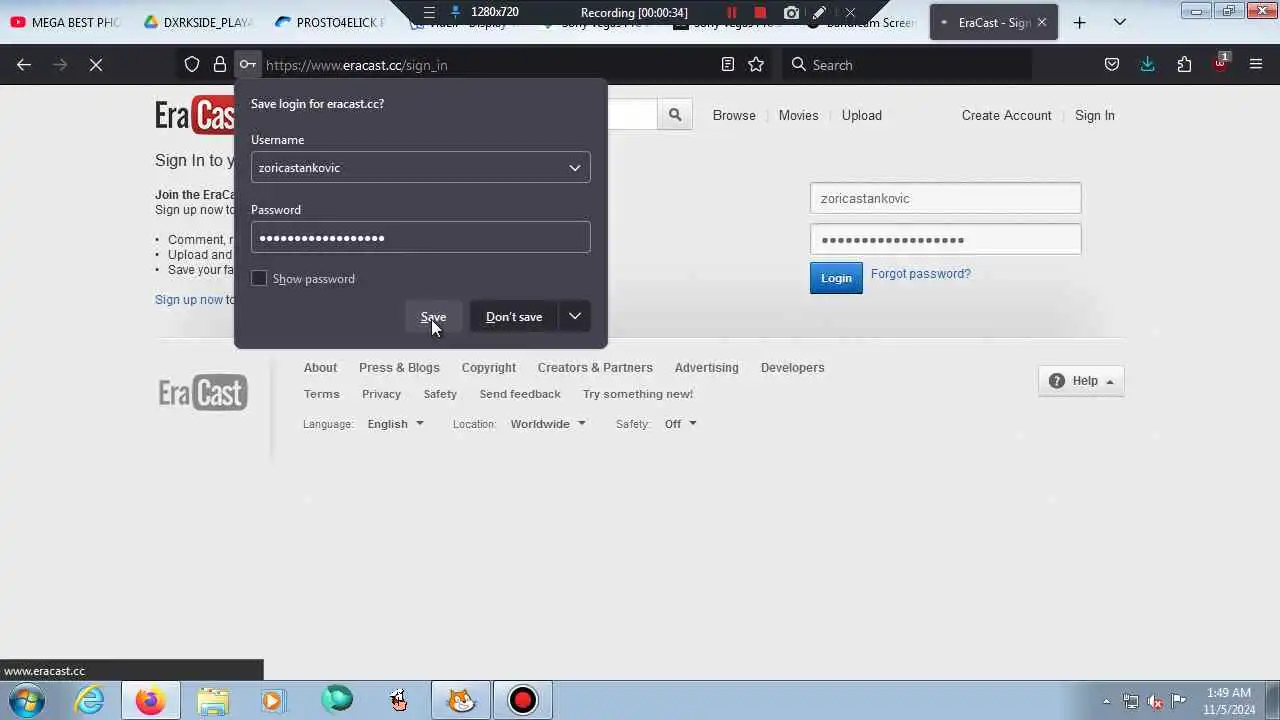Switch to MEGA BEST PHO tab

(x=66, y=22)
